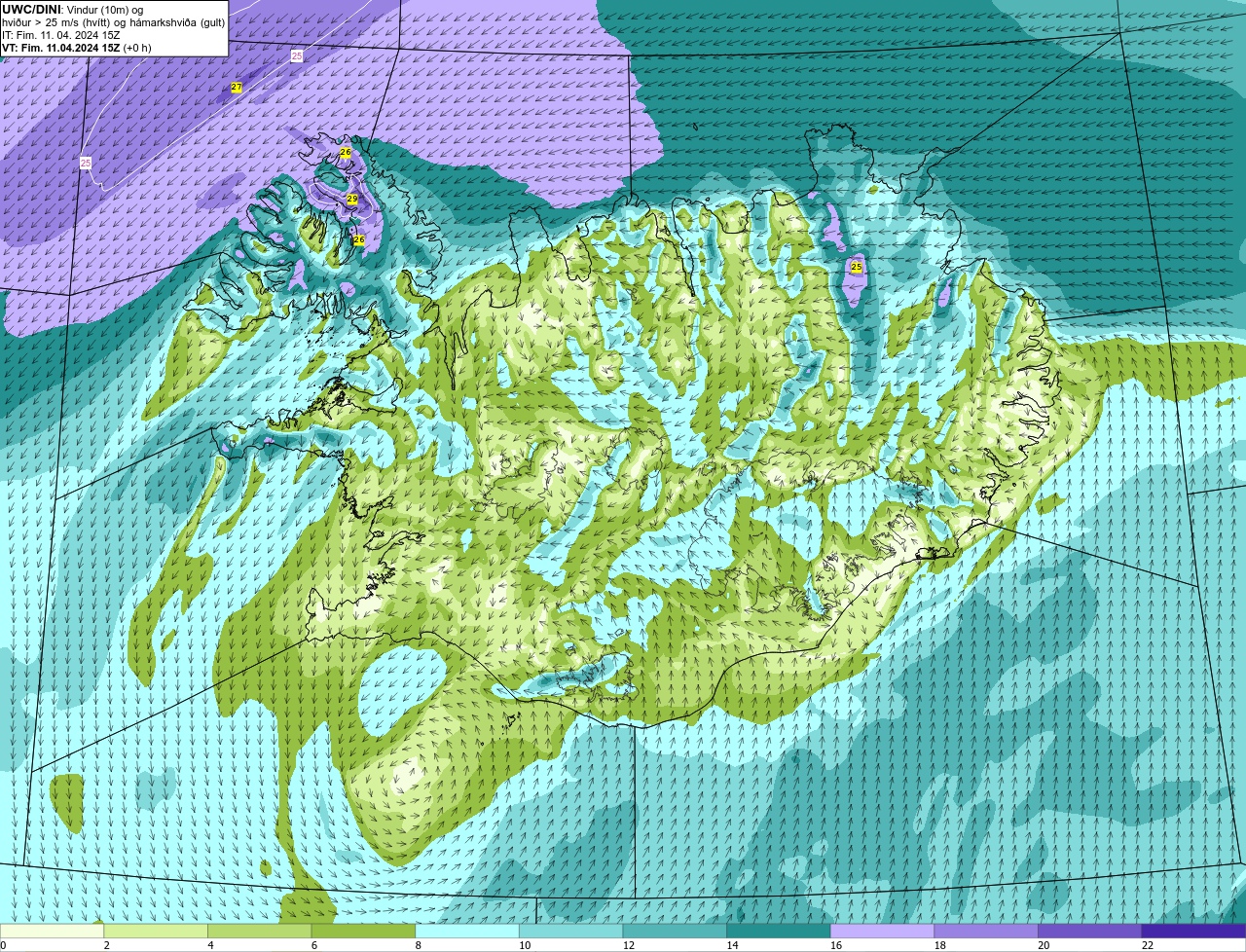1246x952 pixels.
Task: Select the dark teal 14–16 m/s legend swatch
Action: tap(779, 931)
